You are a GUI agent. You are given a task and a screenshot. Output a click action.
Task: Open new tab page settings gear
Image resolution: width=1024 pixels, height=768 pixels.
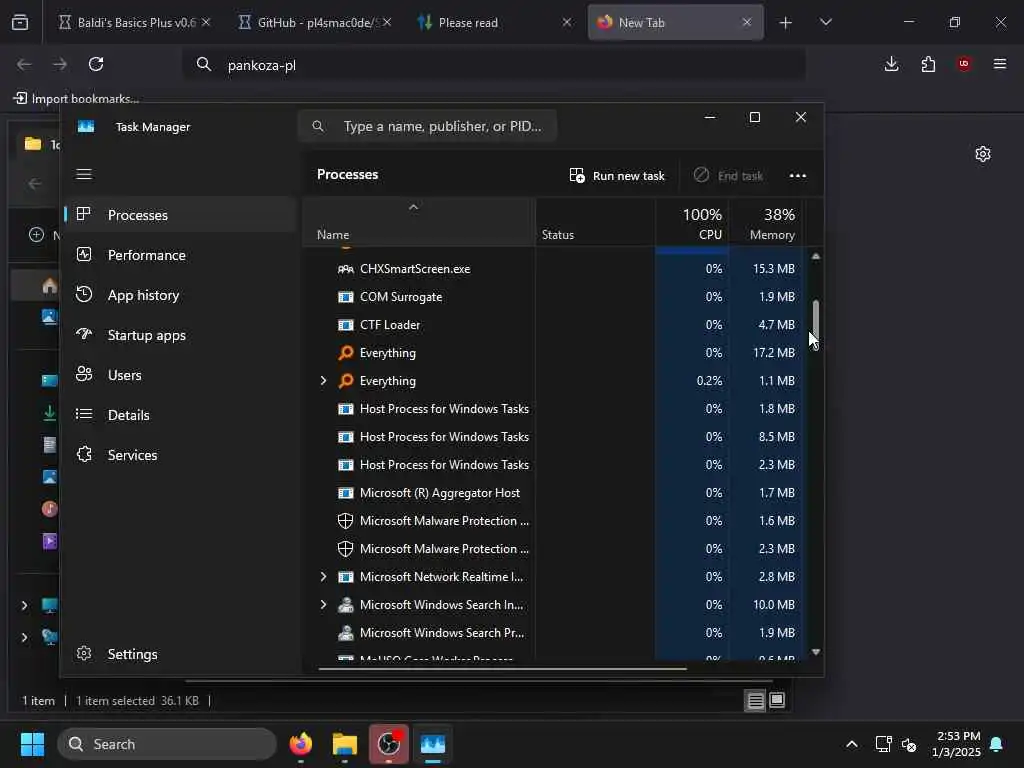point(983,154)
